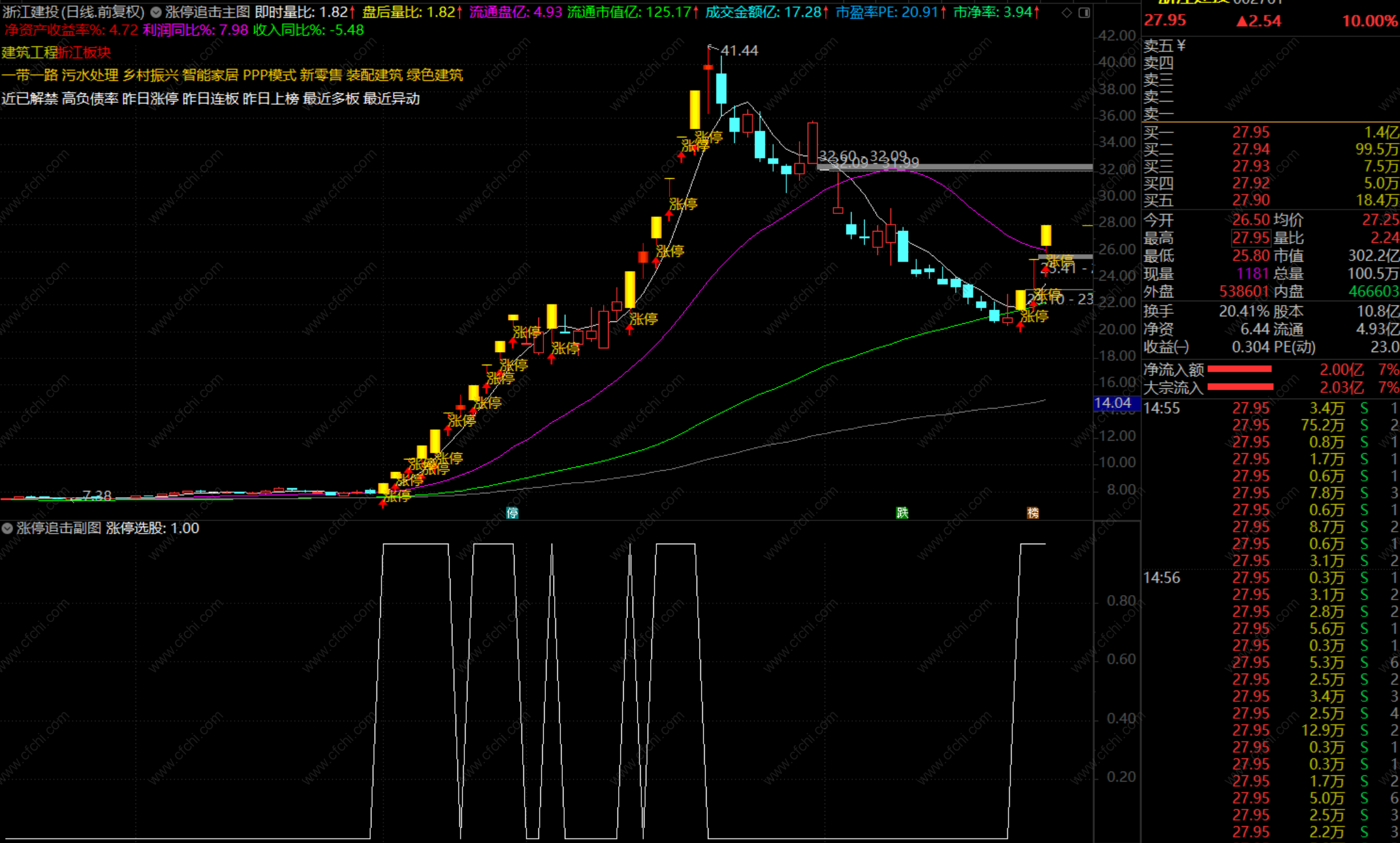
Task: Expand the 涨停追击主图 indicator dropdown
Action: tap(156, 12)
